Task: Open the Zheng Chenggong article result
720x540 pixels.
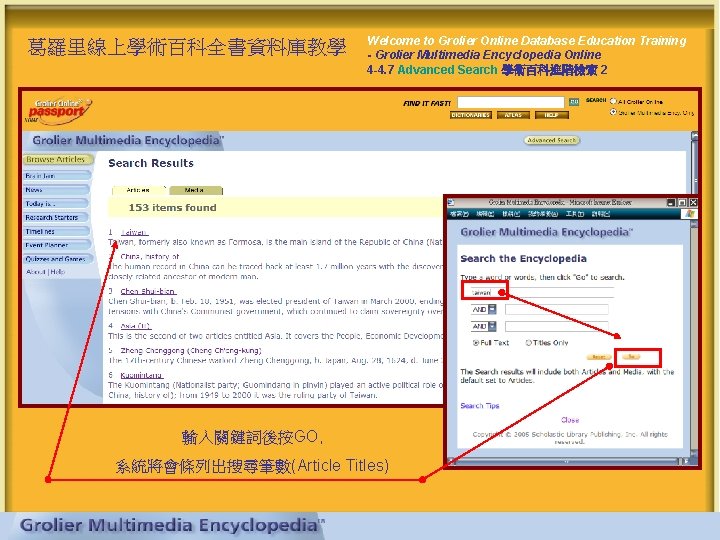Action: [x=191, y=350]
